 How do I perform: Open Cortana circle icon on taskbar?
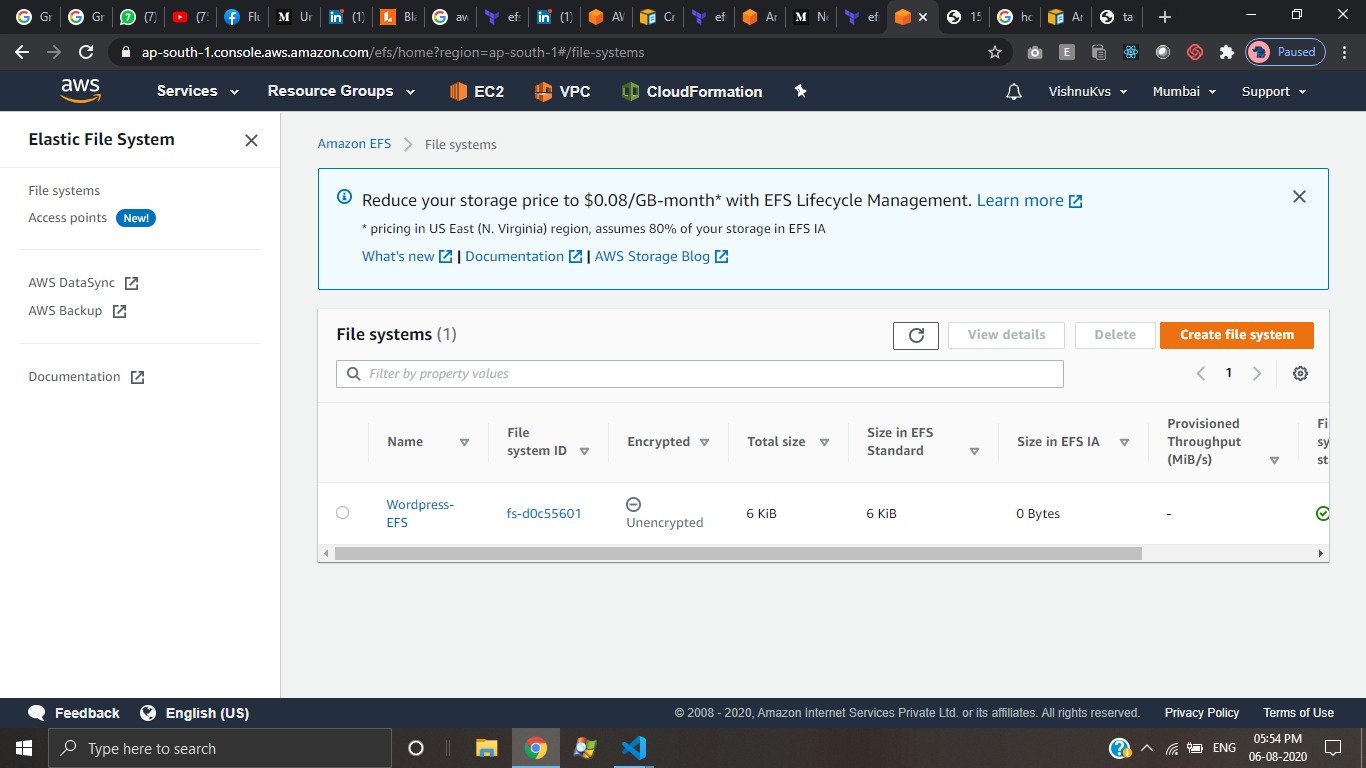(416, 748)
